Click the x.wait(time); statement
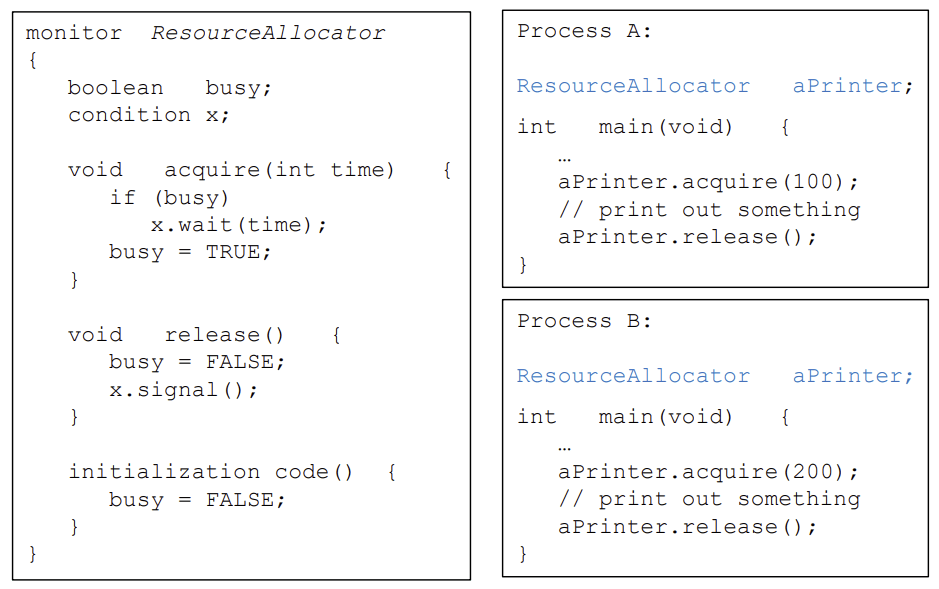 238,225
